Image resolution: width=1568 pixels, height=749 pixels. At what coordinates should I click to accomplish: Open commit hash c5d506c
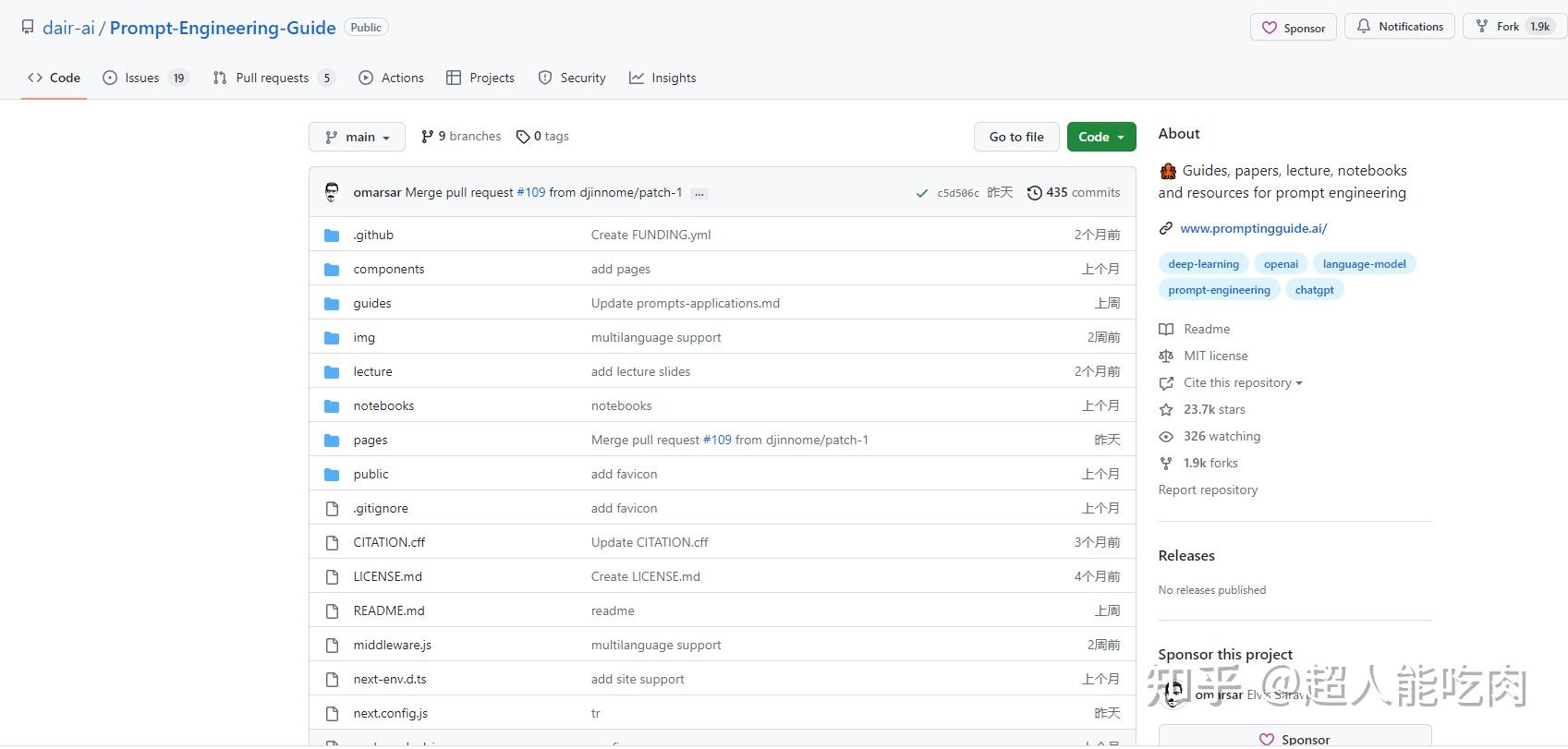tap(958, 193)
